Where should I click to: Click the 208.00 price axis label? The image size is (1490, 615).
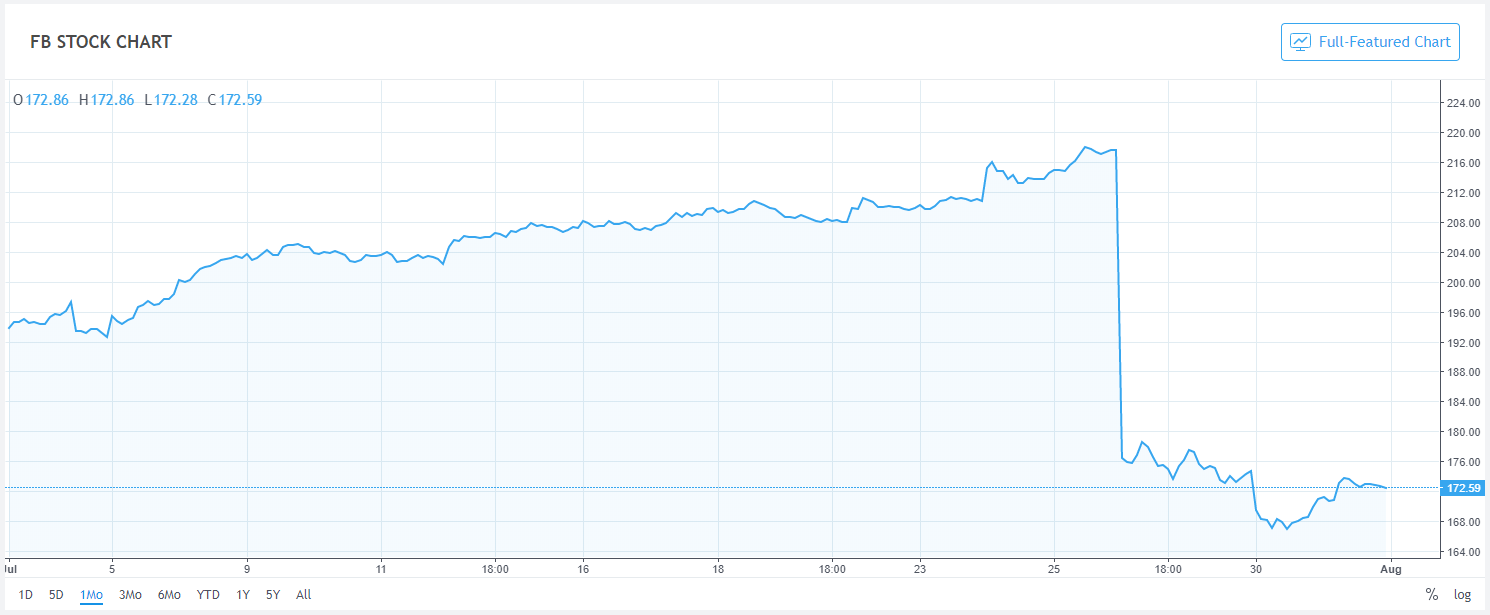point(1464,223)
